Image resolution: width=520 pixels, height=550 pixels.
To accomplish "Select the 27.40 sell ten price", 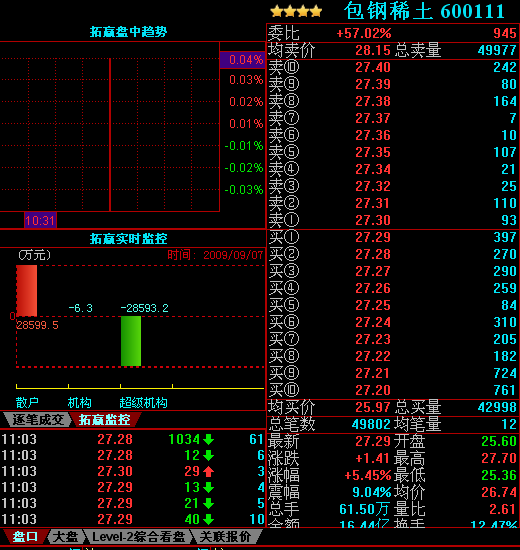I will [x=373, y=67].
